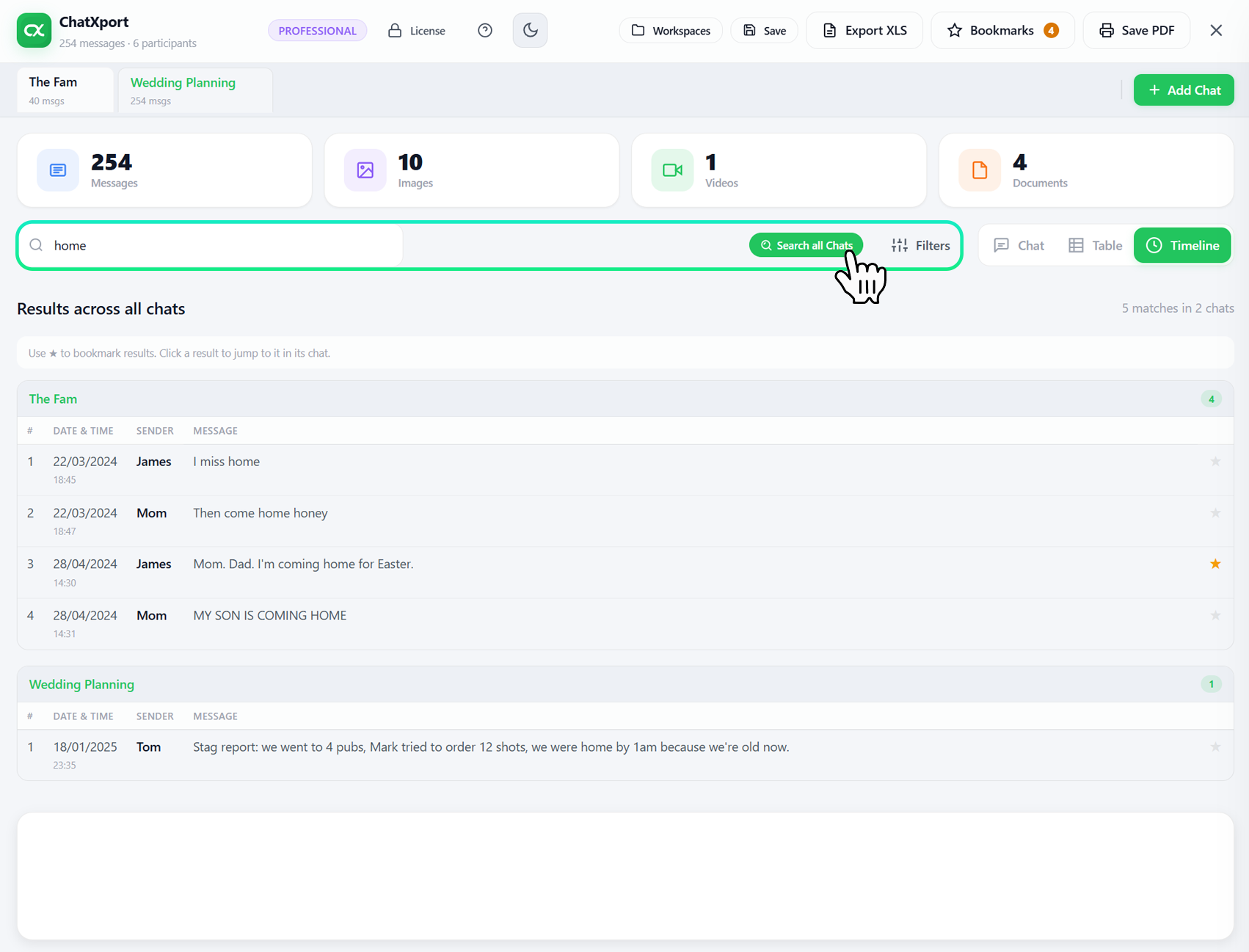Image resolution: width=1249 pixels, height=952 pixels.
Task: Collapse The Fam results group header
Action: tap(625, 399)
